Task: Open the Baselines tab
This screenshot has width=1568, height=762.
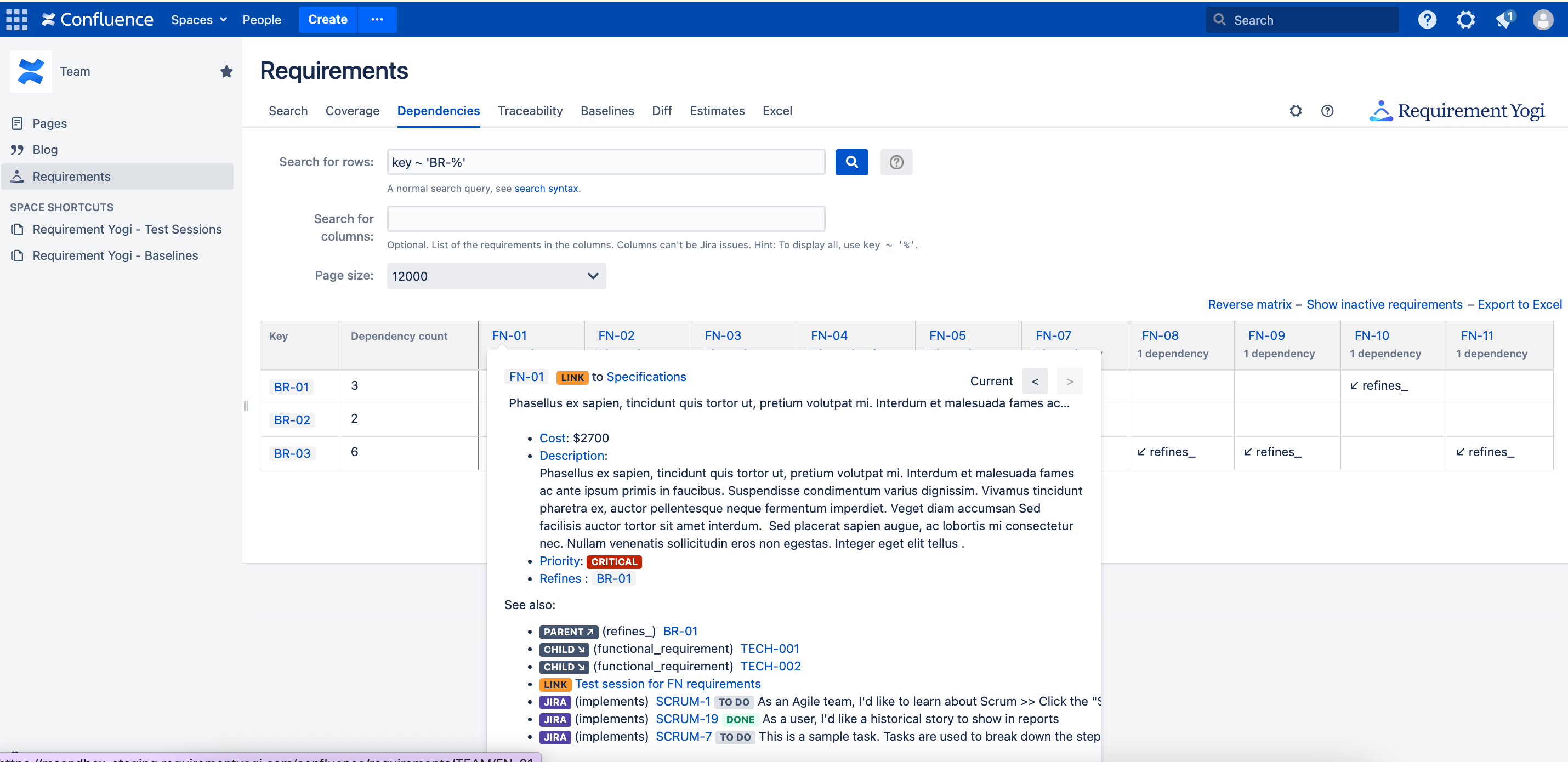Action: (x=607, y=111)
